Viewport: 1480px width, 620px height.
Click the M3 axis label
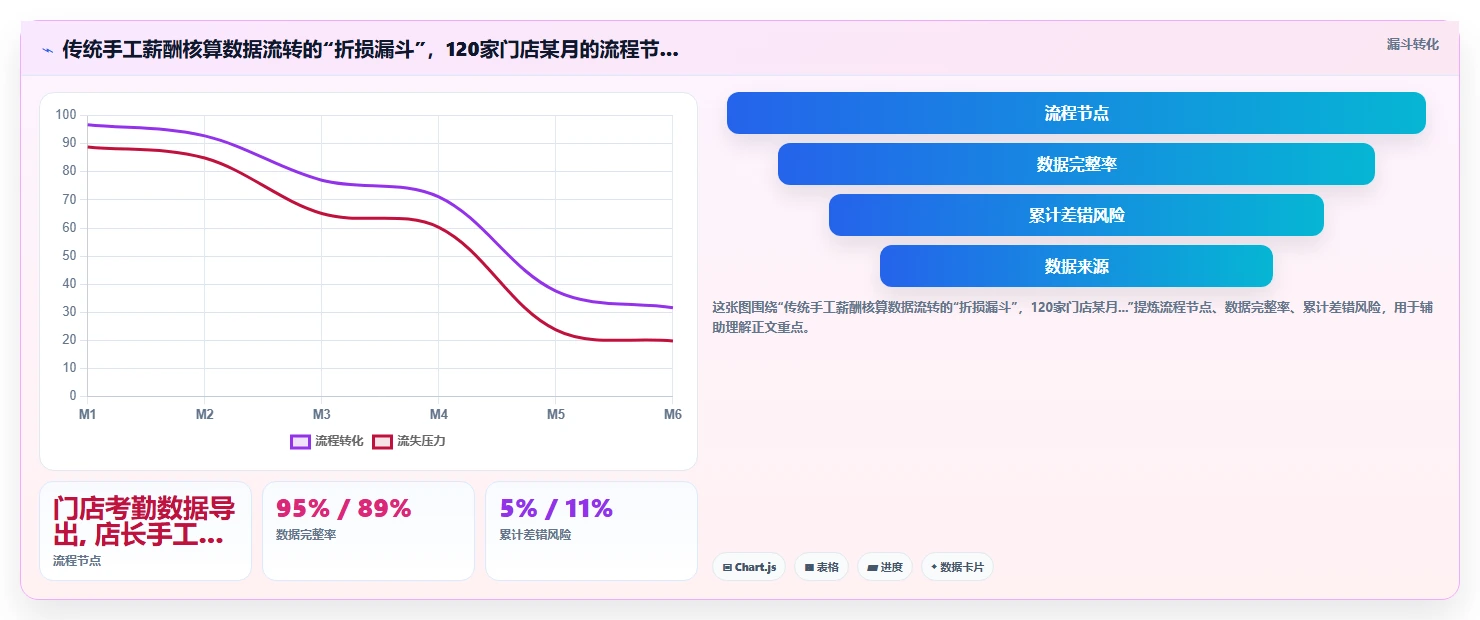point(321,414)
